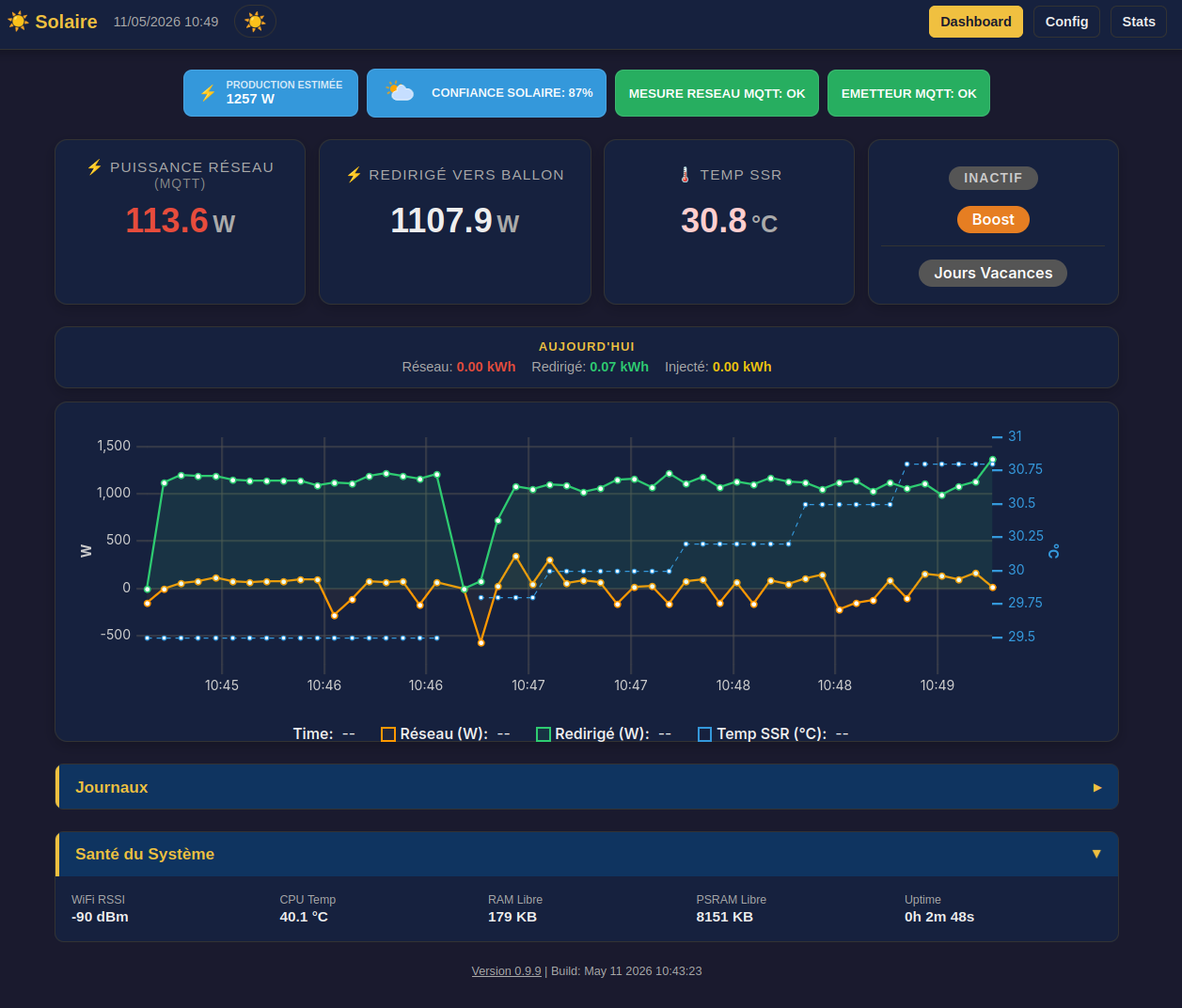Expand the Journaux section arrow
Image resolution: width=1182 pixels, height=1008 pixels.
1096,788
